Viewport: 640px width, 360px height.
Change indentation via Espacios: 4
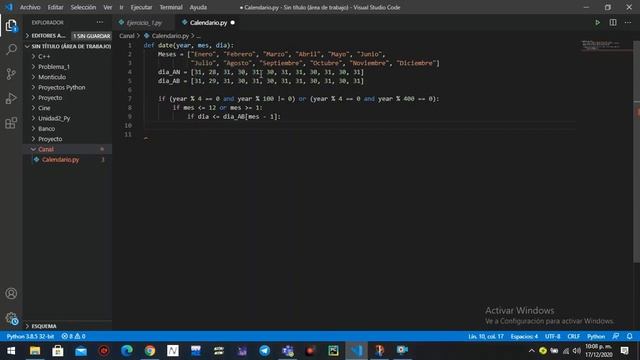pos(524,336)
